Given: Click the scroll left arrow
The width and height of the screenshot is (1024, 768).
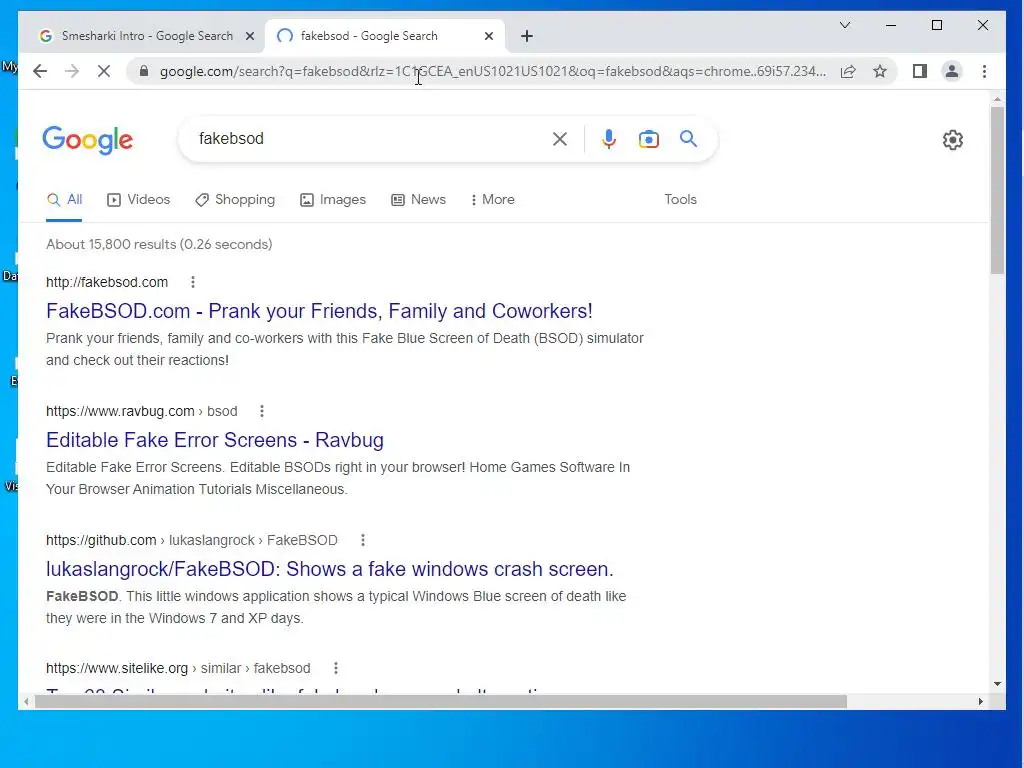Looking at the screenshot, I should click(x=26, y=701).
